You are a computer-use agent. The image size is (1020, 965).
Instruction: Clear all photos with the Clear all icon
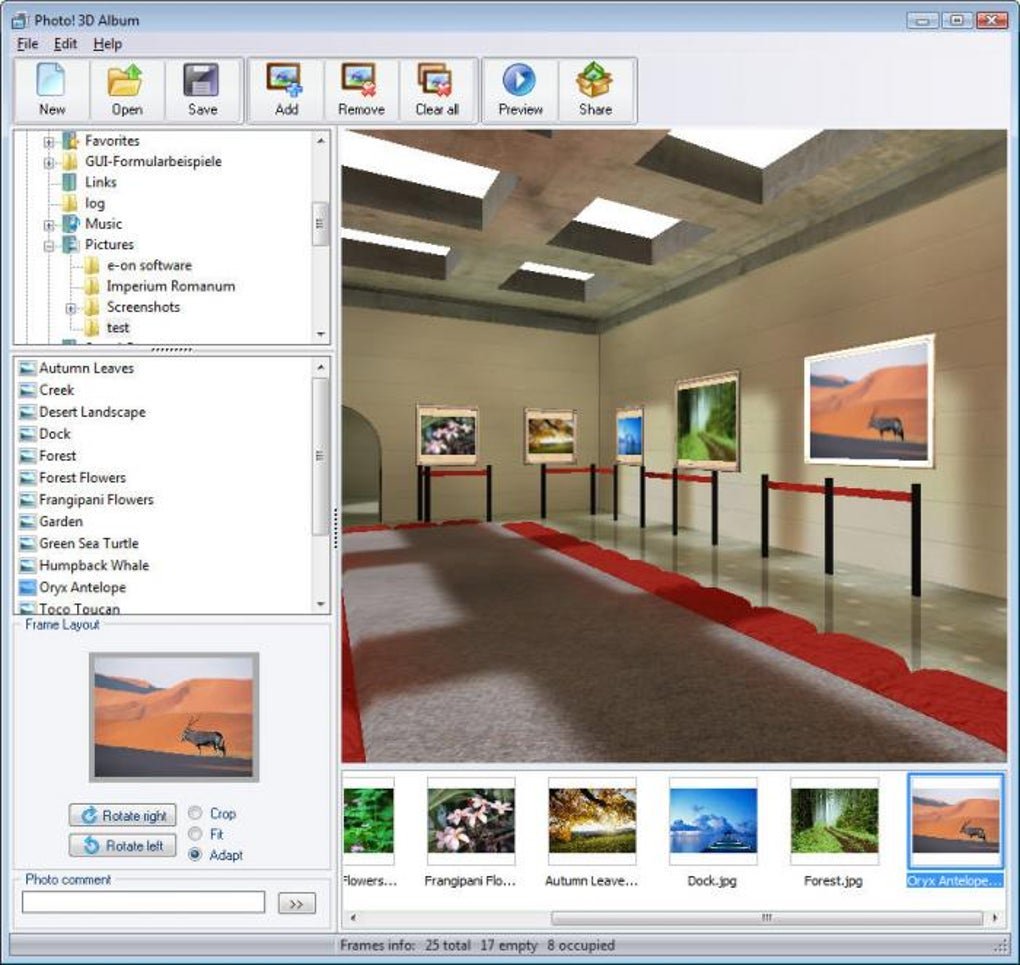(437, 90)
